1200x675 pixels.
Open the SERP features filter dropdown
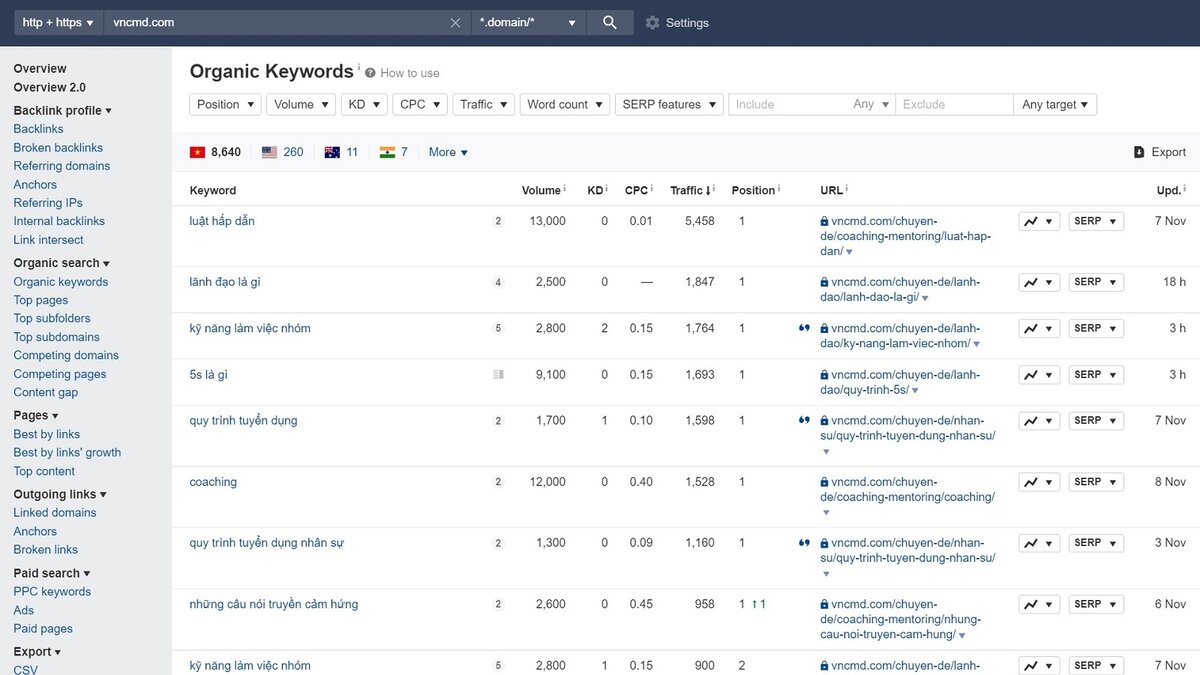669,104
